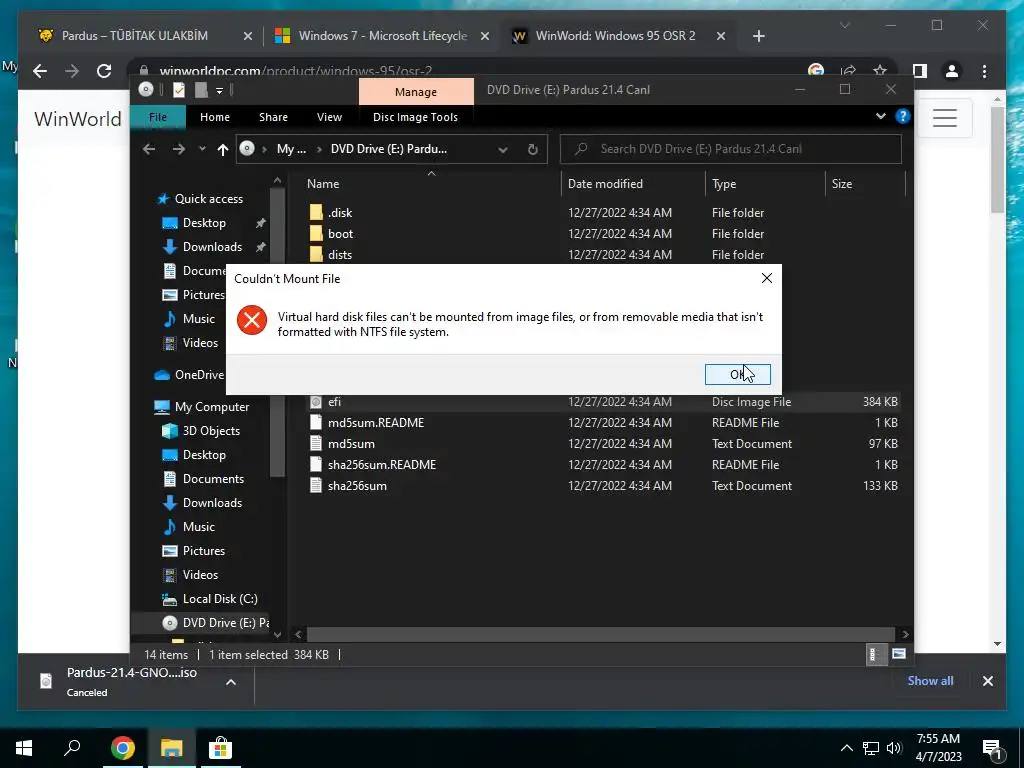Open a new Chrome tab
The height and width of the screenshot is (768, 1024).
(x=758, y=37)
